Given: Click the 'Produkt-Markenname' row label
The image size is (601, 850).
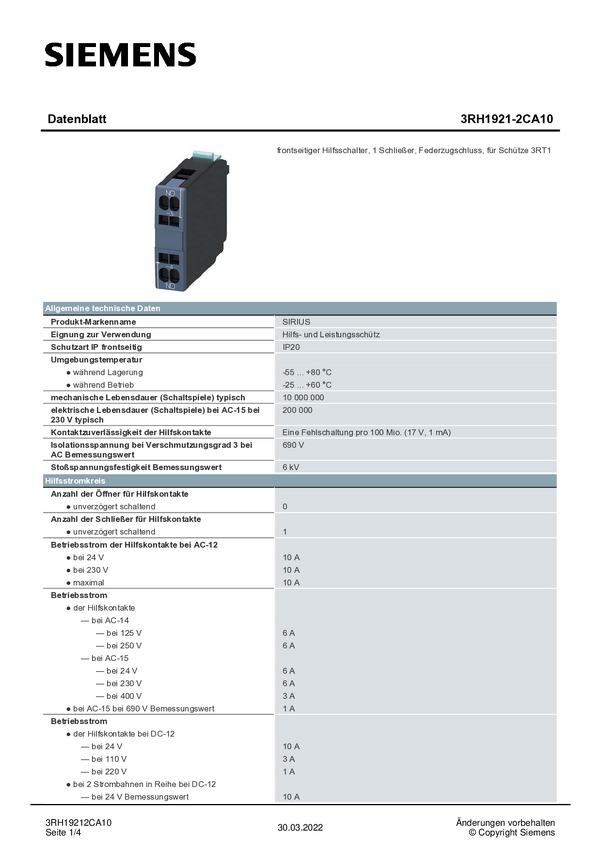Looking at the screenshot, I should pos(93,322).
